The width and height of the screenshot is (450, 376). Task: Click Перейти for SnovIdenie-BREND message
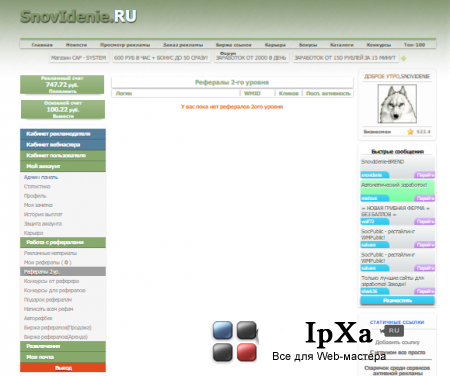coord(425,175)
